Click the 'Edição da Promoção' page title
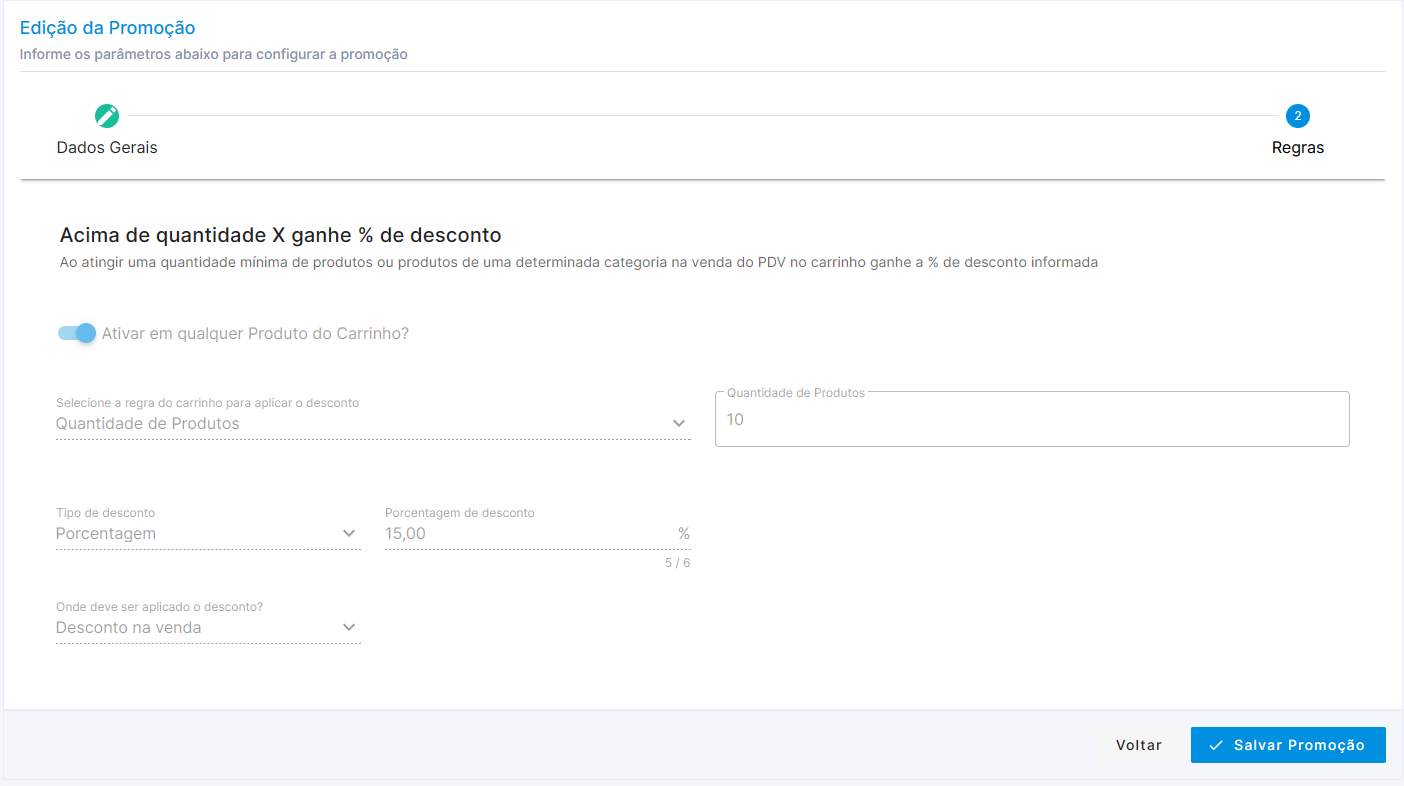1404x786 pixels. (108, 28)
